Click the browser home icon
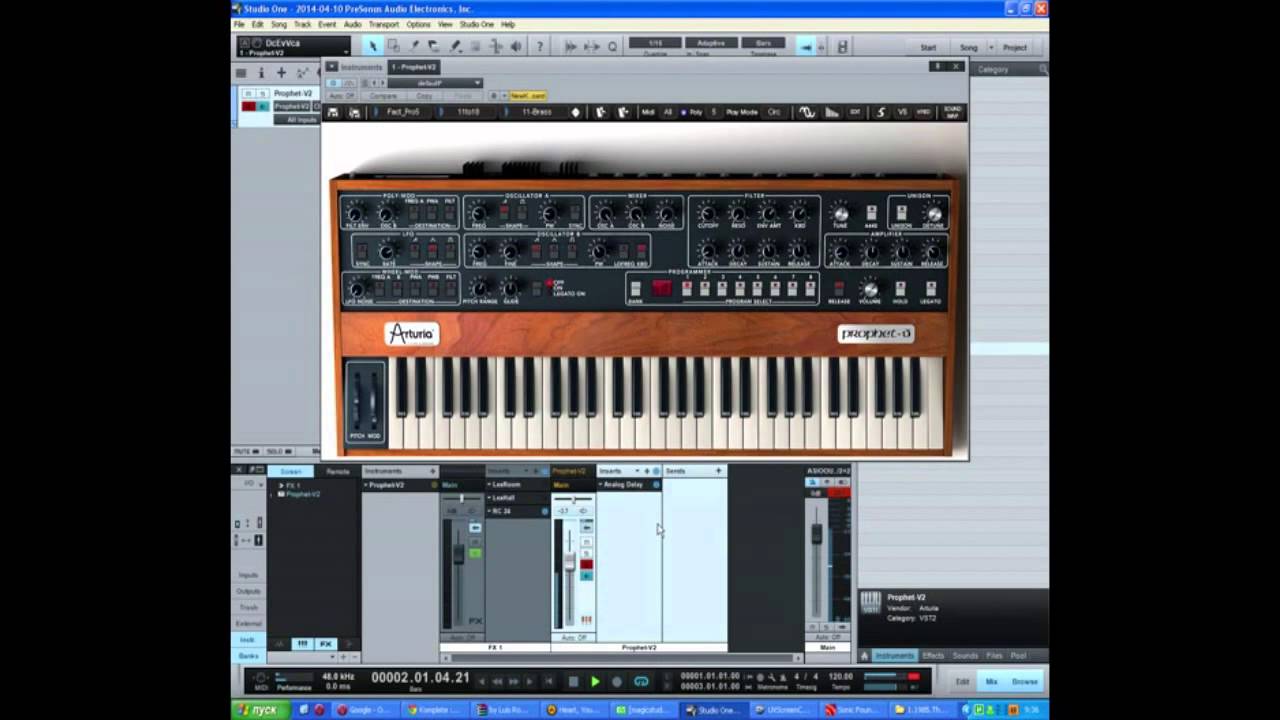Screen dimensions: 1280x720 (864, 656)
